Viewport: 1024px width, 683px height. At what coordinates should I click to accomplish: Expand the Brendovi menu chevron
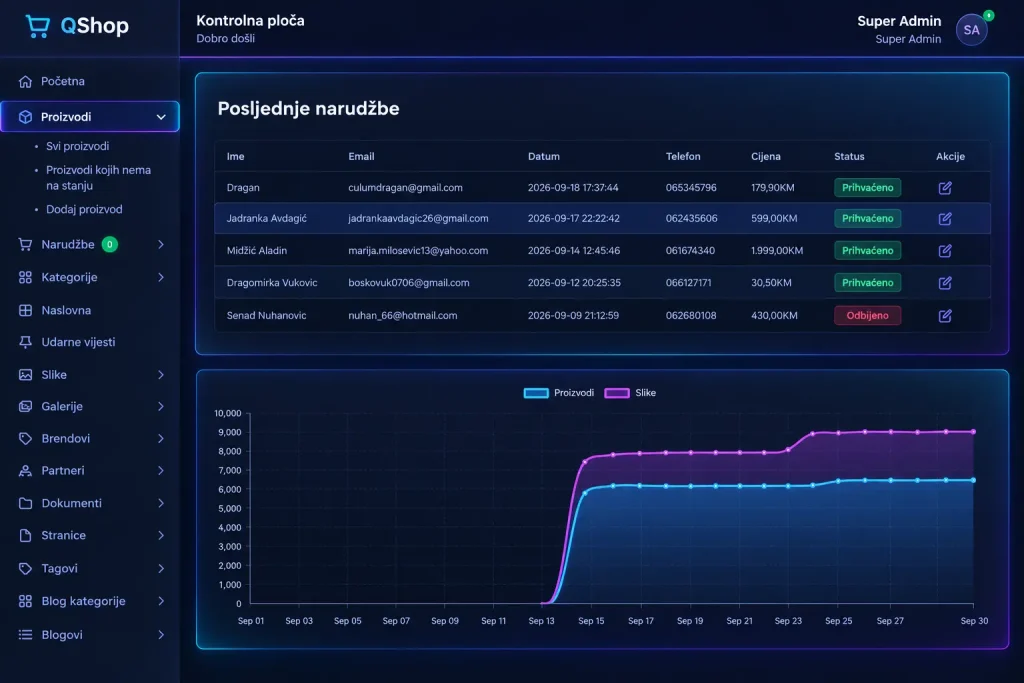[x=161, y=438]
